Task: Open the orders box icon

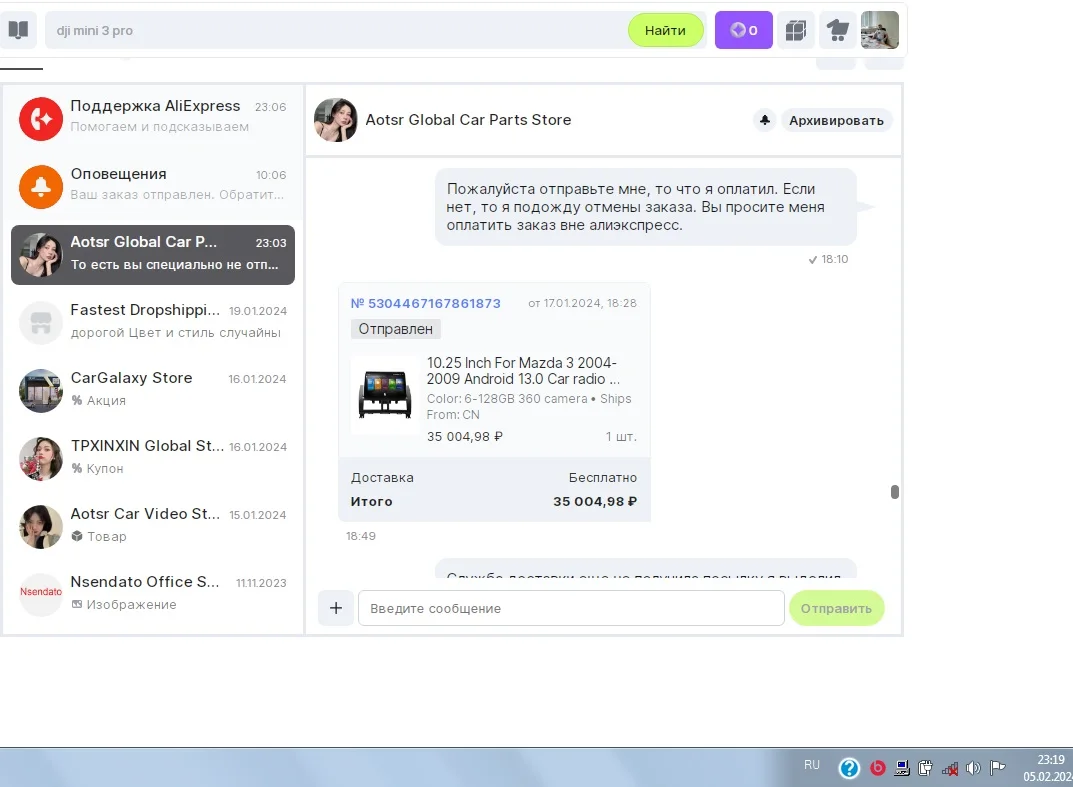Action: [x=796, y=30]
